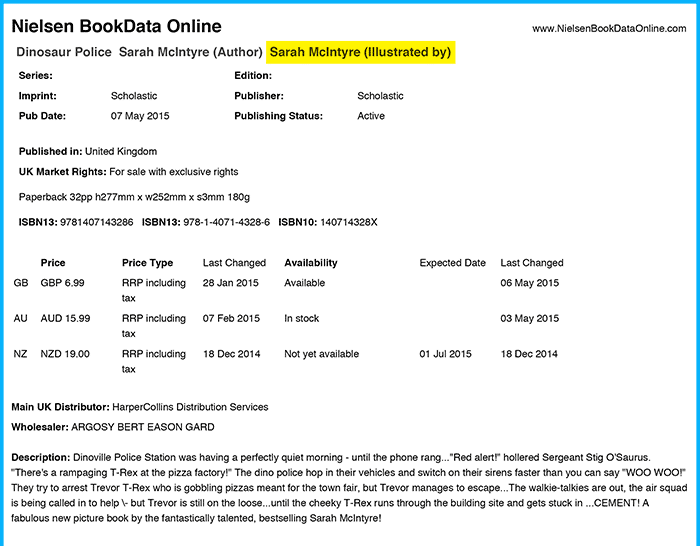
Task: Select HarperCollins Distribution Services text
Action: 190,407
